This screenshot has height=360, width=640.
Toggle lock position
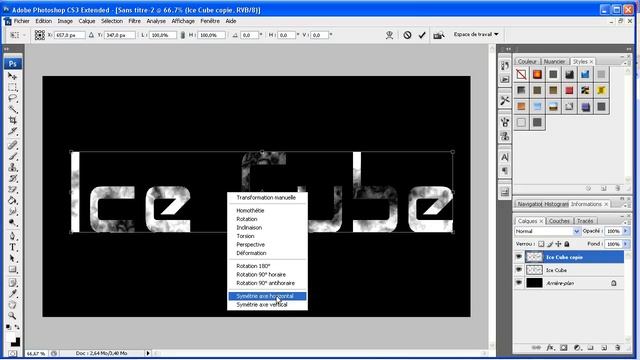pos(558,244)
